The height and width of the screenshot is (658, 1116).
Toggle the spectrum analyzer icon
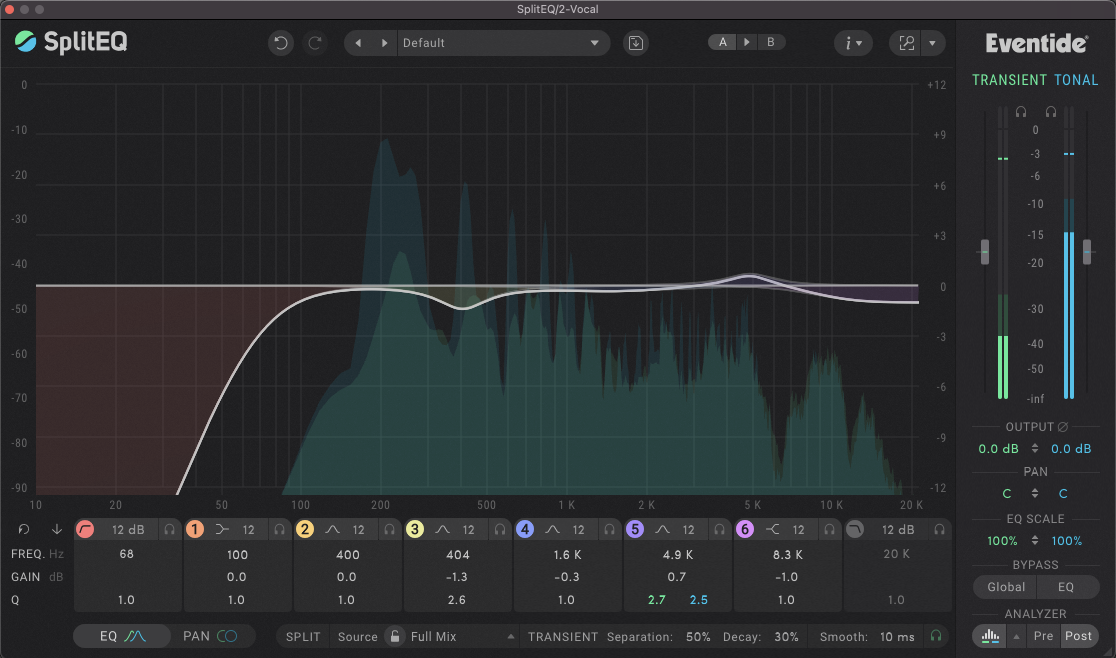[x=990, y=636]
